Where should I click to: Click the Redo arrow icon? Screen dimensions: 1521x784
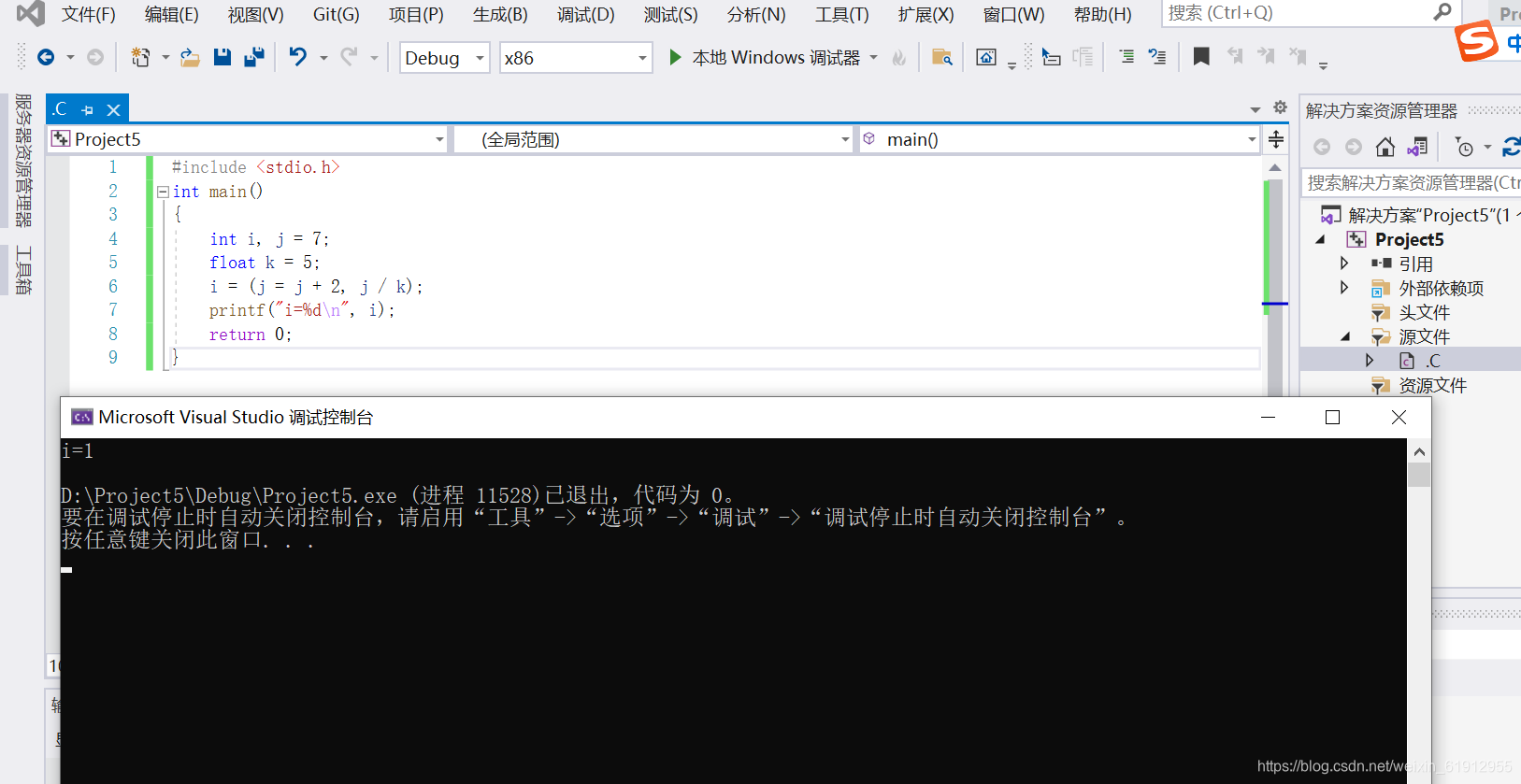[348, 58]
